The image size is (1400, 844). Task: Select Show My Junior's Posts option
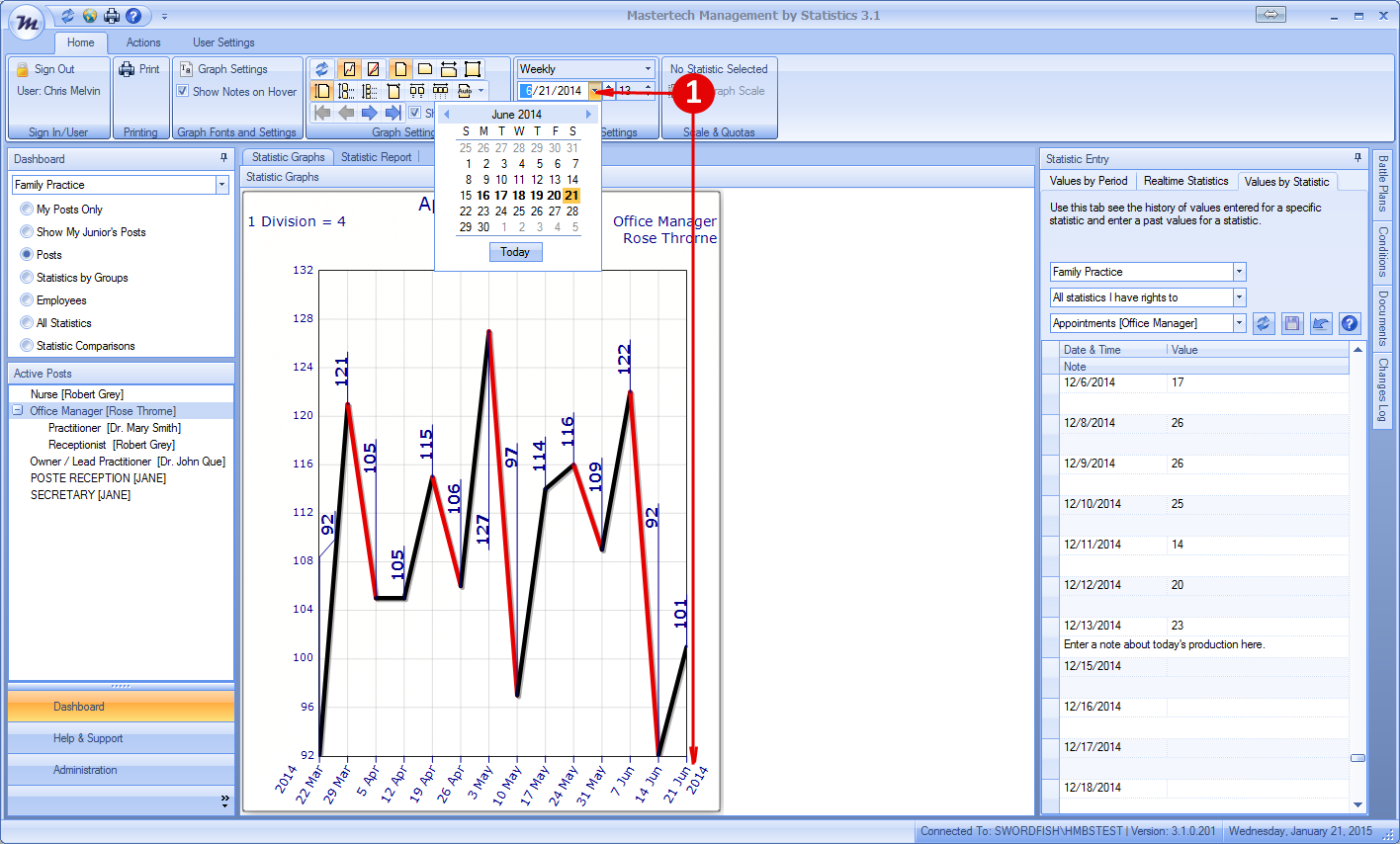pos(27,232)
